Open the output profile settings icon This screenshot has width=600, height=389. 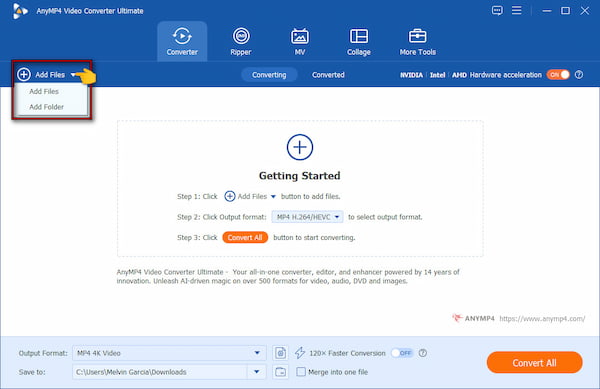[x=280, y=353]
